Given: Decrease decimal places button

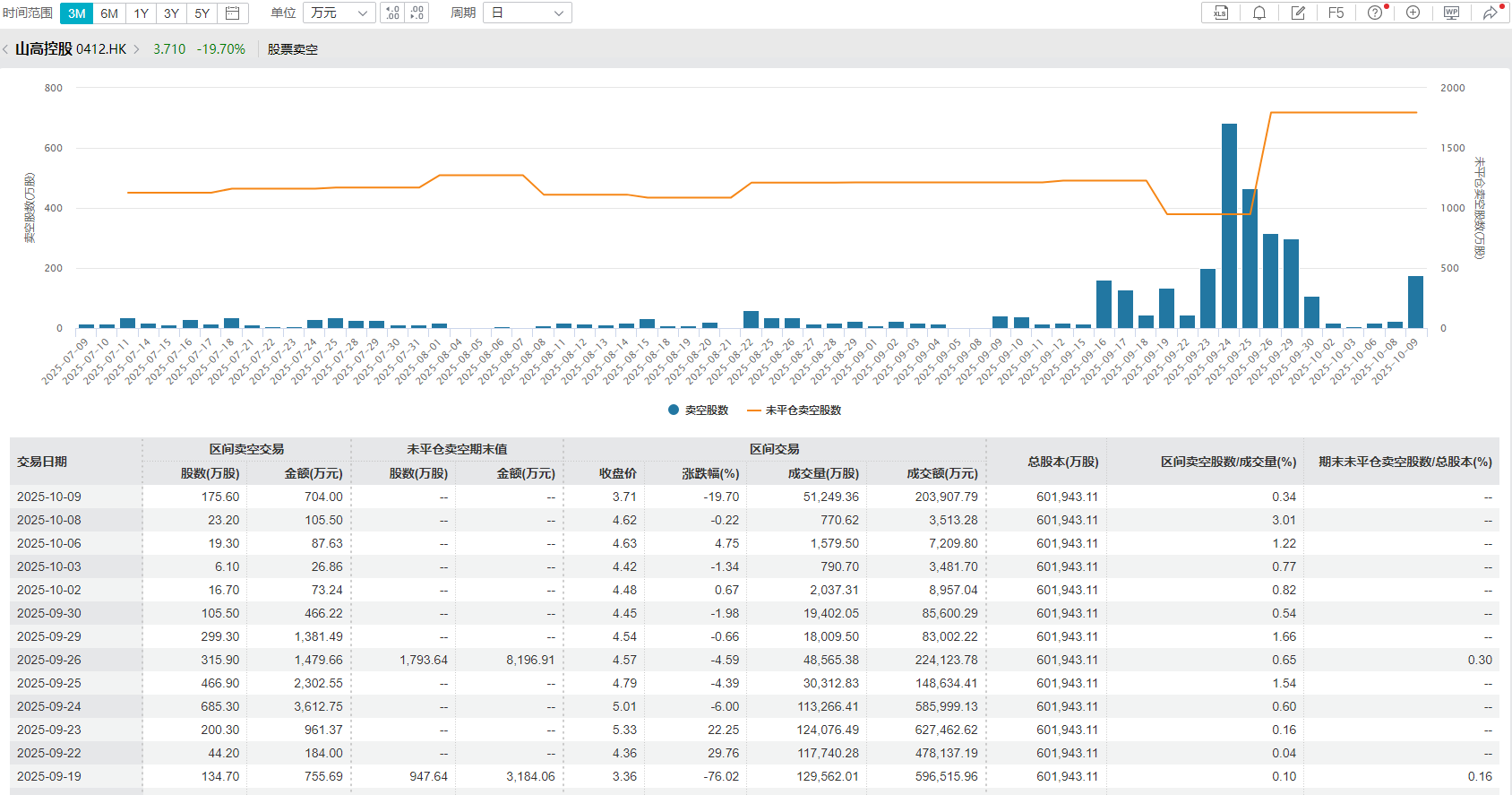Looking at the screenshot, I should pyautogui.click(x=417, y=13).
